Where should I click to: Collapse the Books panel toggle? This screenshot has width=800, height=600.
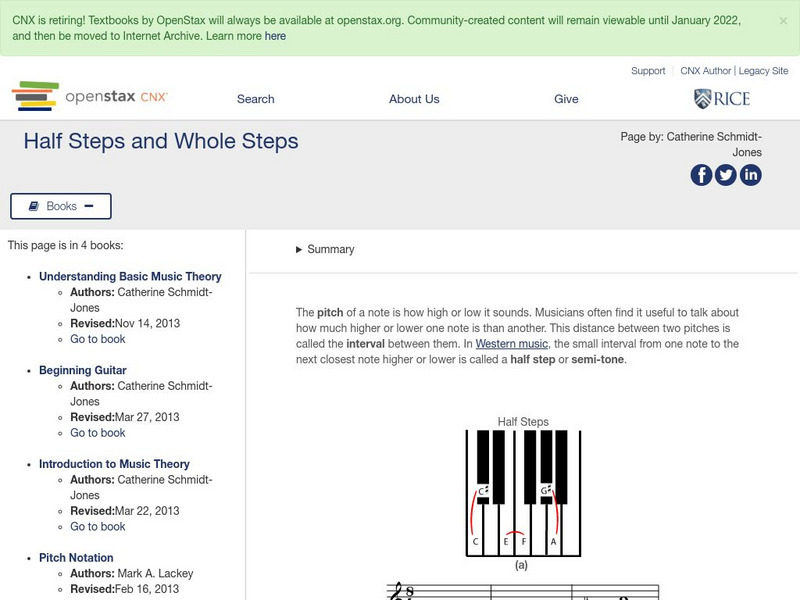(61, 206)
